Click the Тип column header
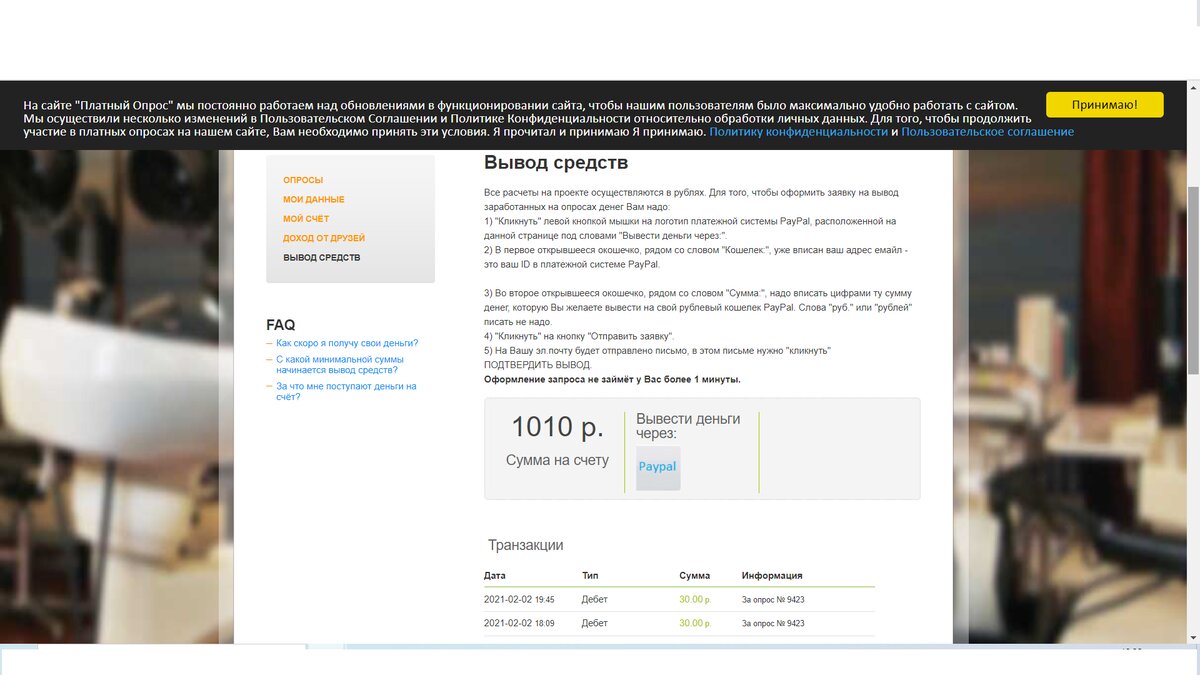The height and width of the screenshot is (675, 1200). click(x=590, y=576)
